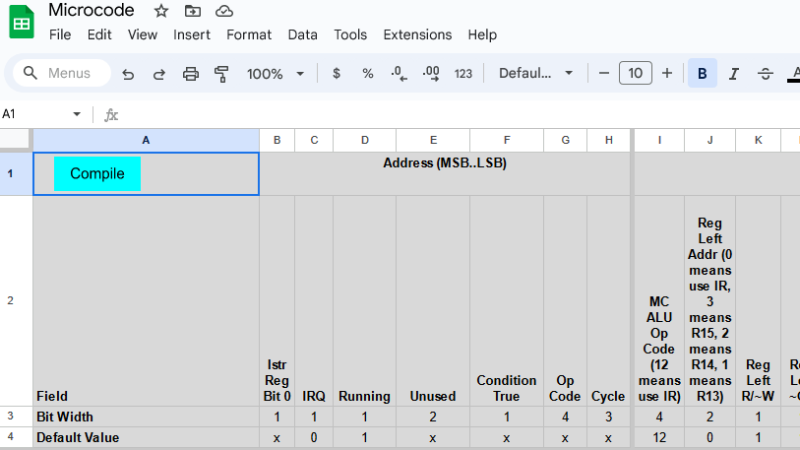
Task: Toggle italic formatting
Action: [x=734, y=73]
